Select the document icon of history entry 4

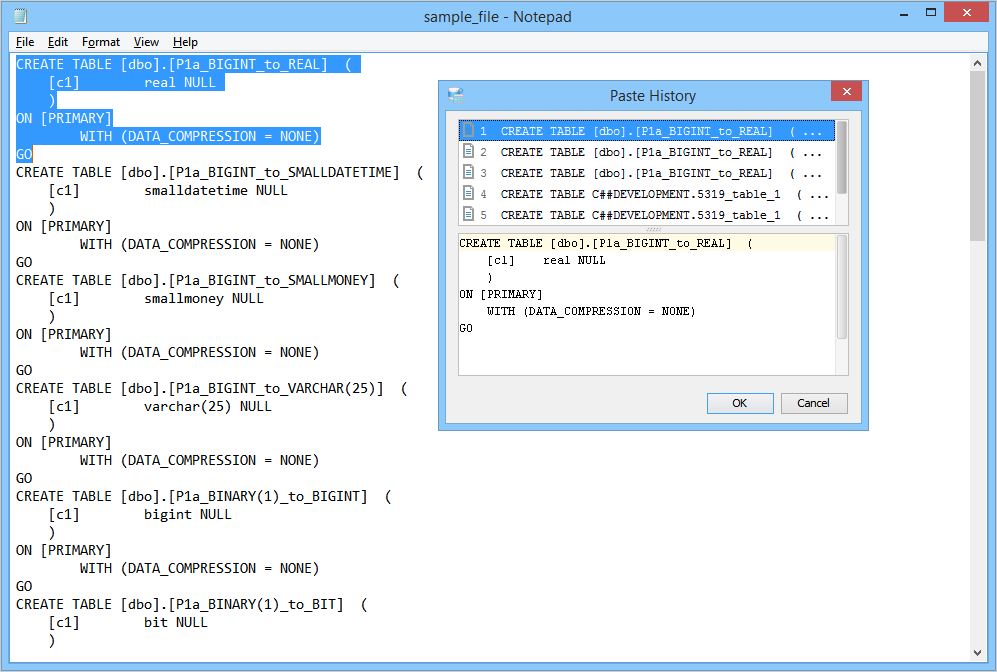click(469, 193)
